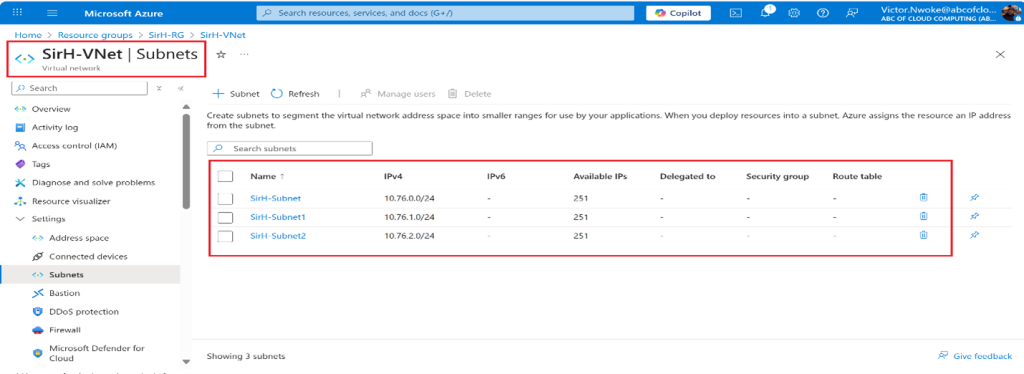Viewport: 1024px width, 374px height.
Task: Open the more options ellipsis by title
Action: (244, 55)
